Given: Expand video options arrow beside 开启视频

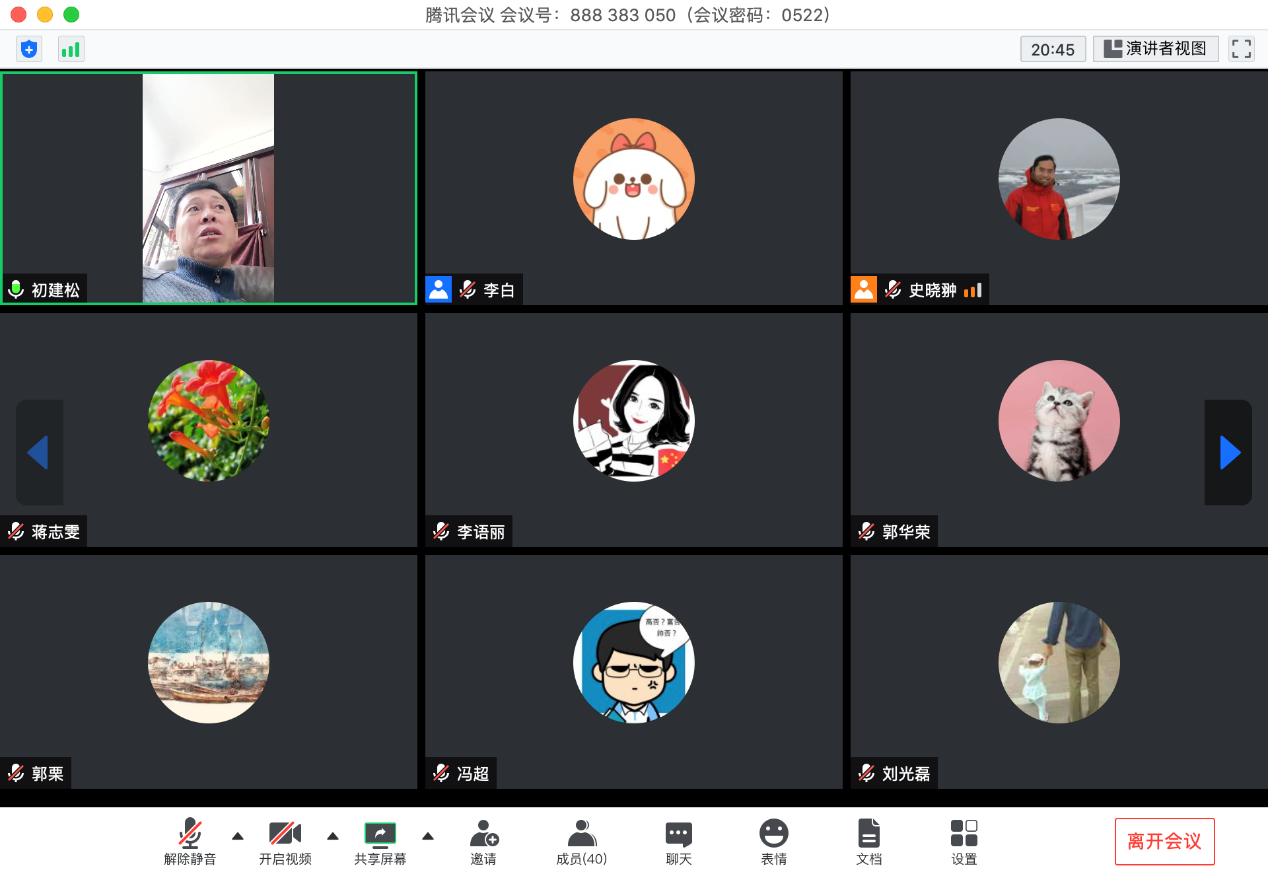Looking at the screenshot, I should click(333, 836).
